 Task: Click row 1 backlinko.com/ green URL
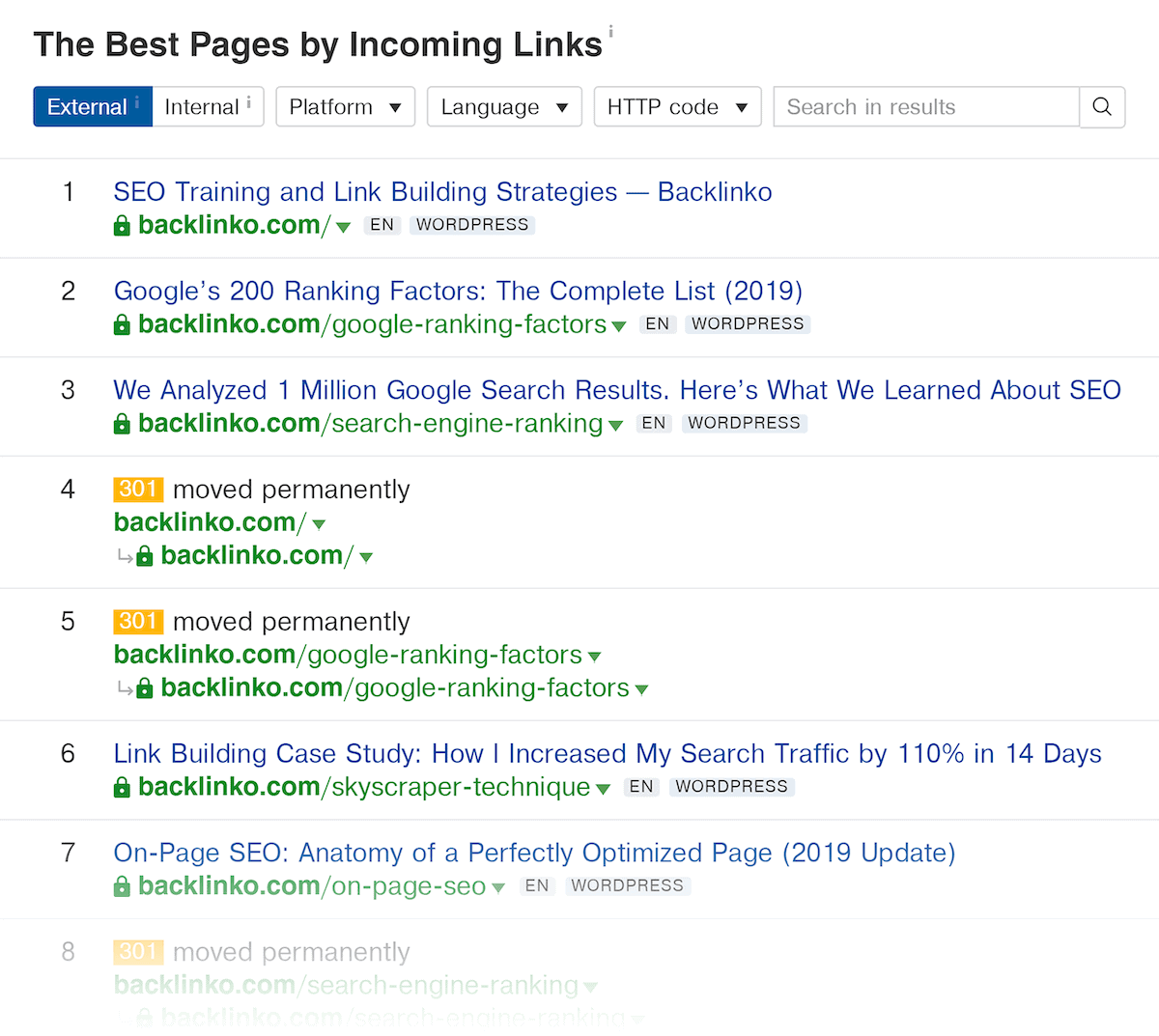[234, 225]
